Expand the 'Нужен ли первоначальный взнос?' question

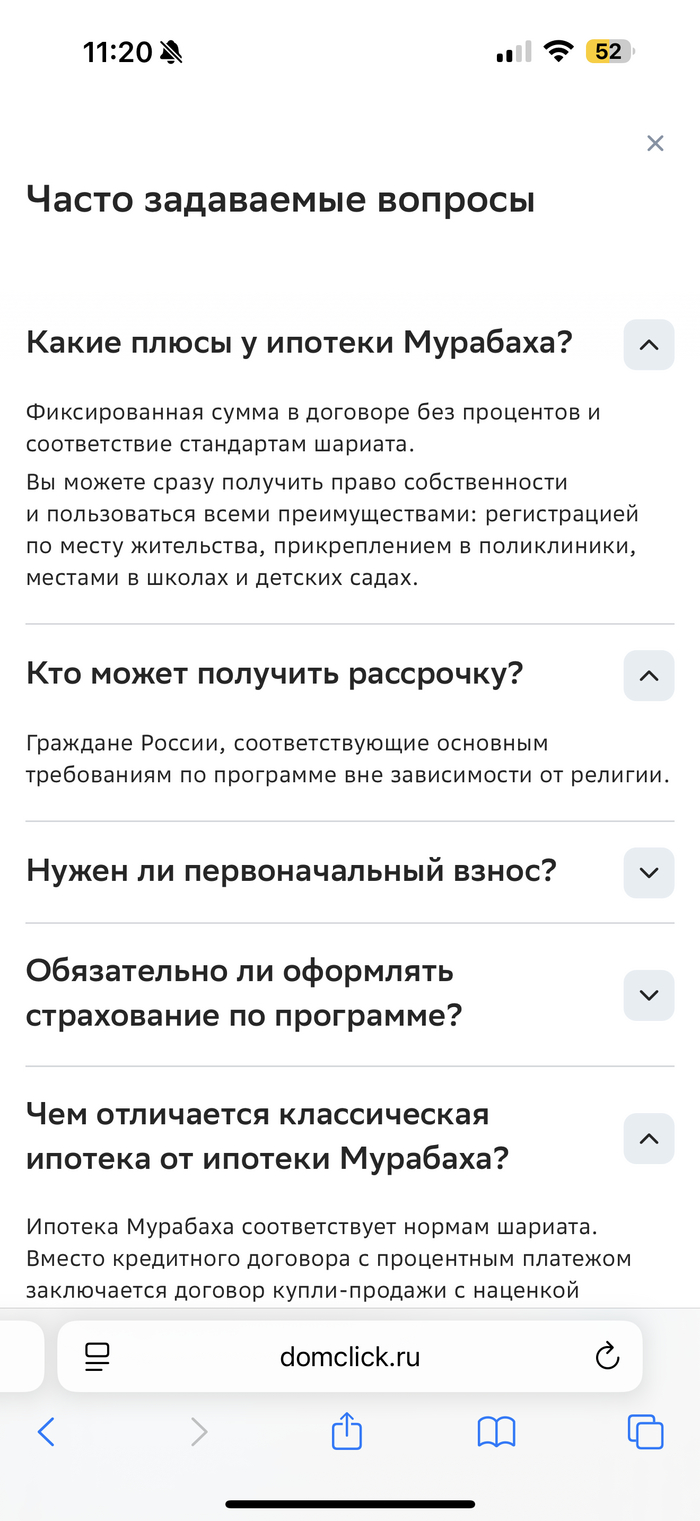click(648, 873)
